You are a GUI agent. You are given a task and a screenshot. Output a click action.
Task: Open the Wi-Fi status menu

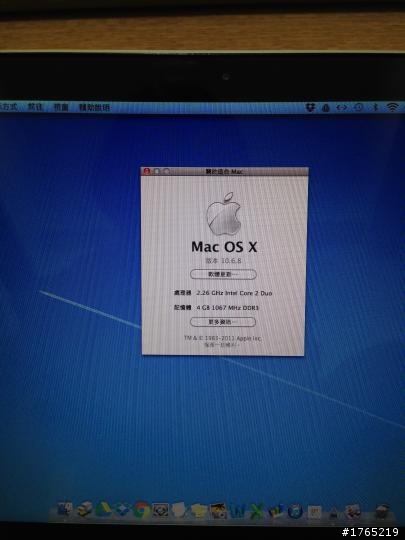(393, 107)
